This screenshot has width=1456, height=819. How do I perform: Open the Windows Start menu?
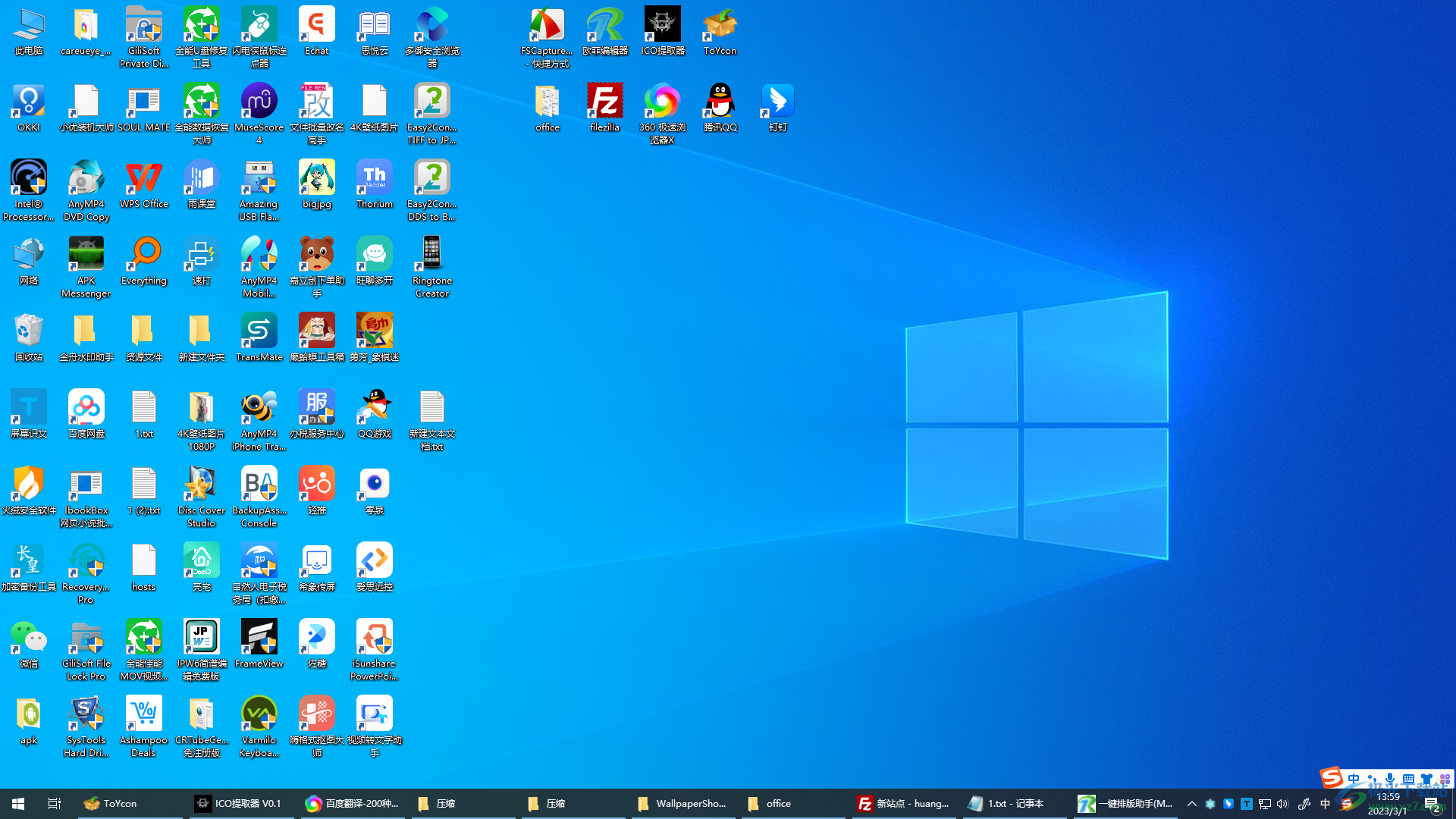(18, 804)
